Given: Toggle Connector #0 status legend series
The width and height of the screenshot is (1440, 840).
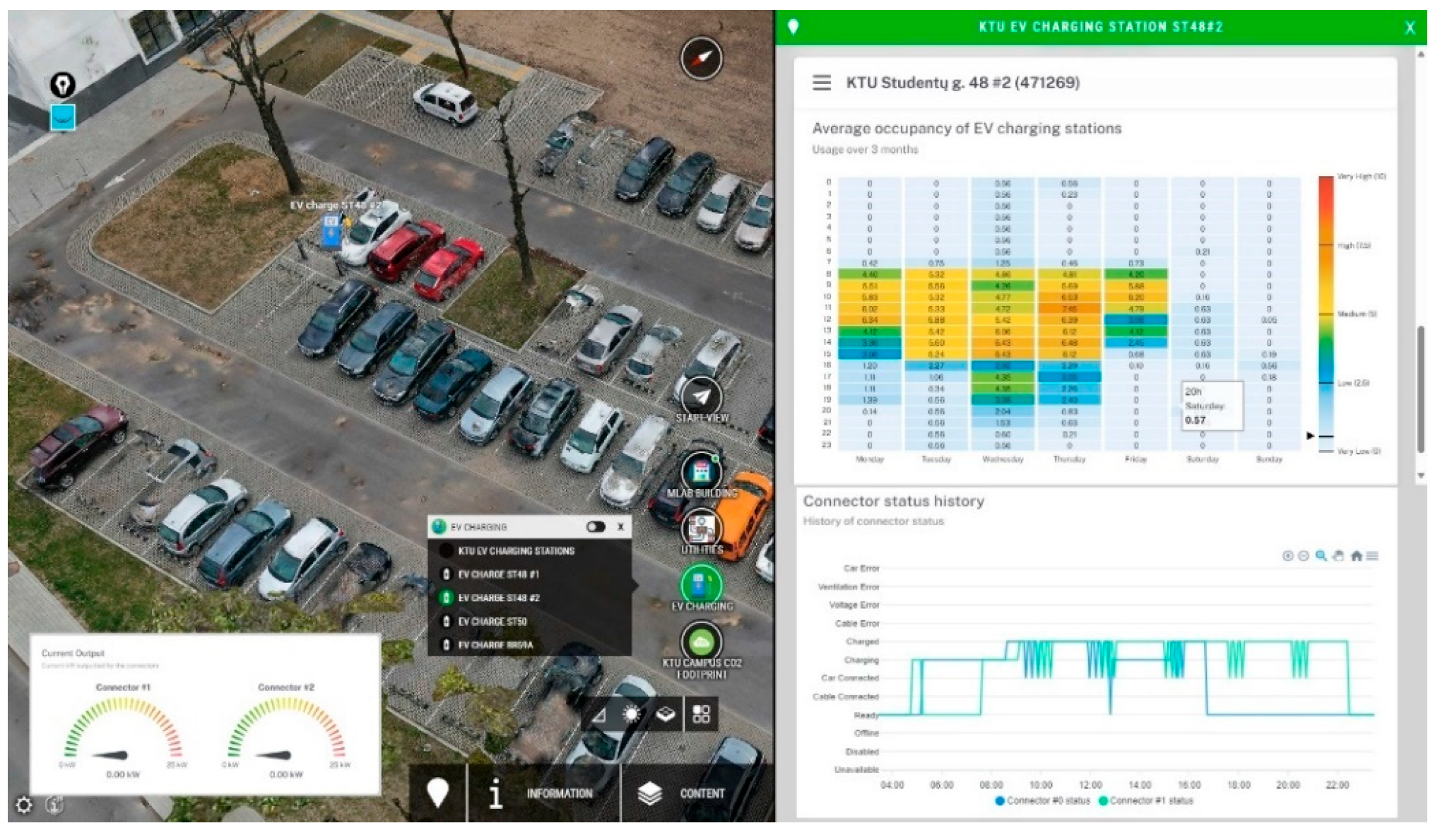Looking at the screenshot, I should tap(1042, 800).
